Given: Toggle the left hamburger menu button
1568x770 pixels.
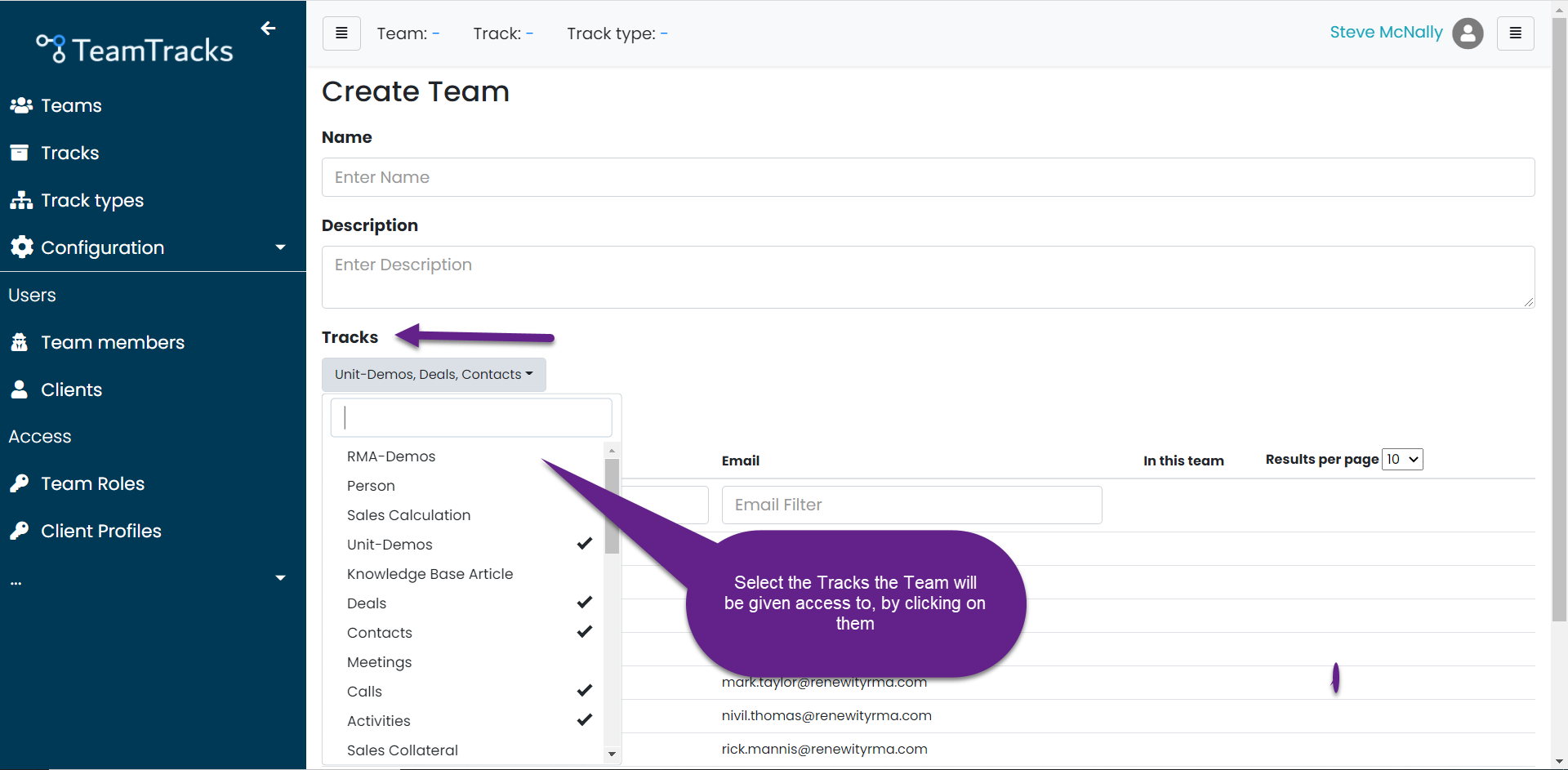Looking at the screenshot, I should 341,33.
